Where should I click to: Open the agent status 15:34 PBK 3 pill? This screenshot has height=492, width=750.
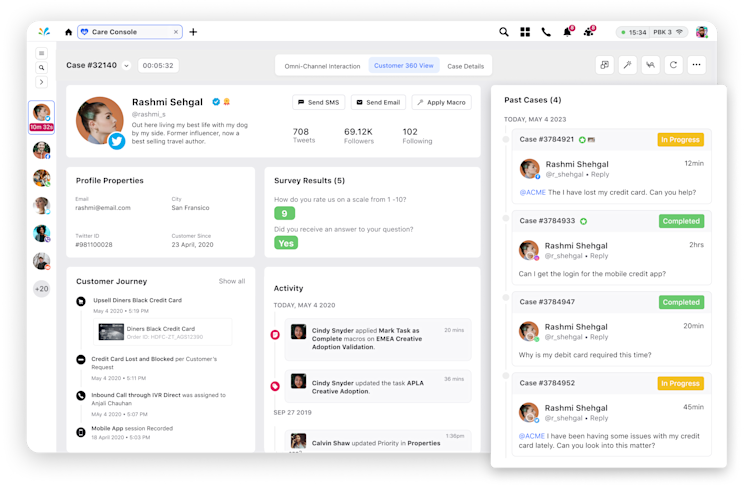click(x=652, y=32)
